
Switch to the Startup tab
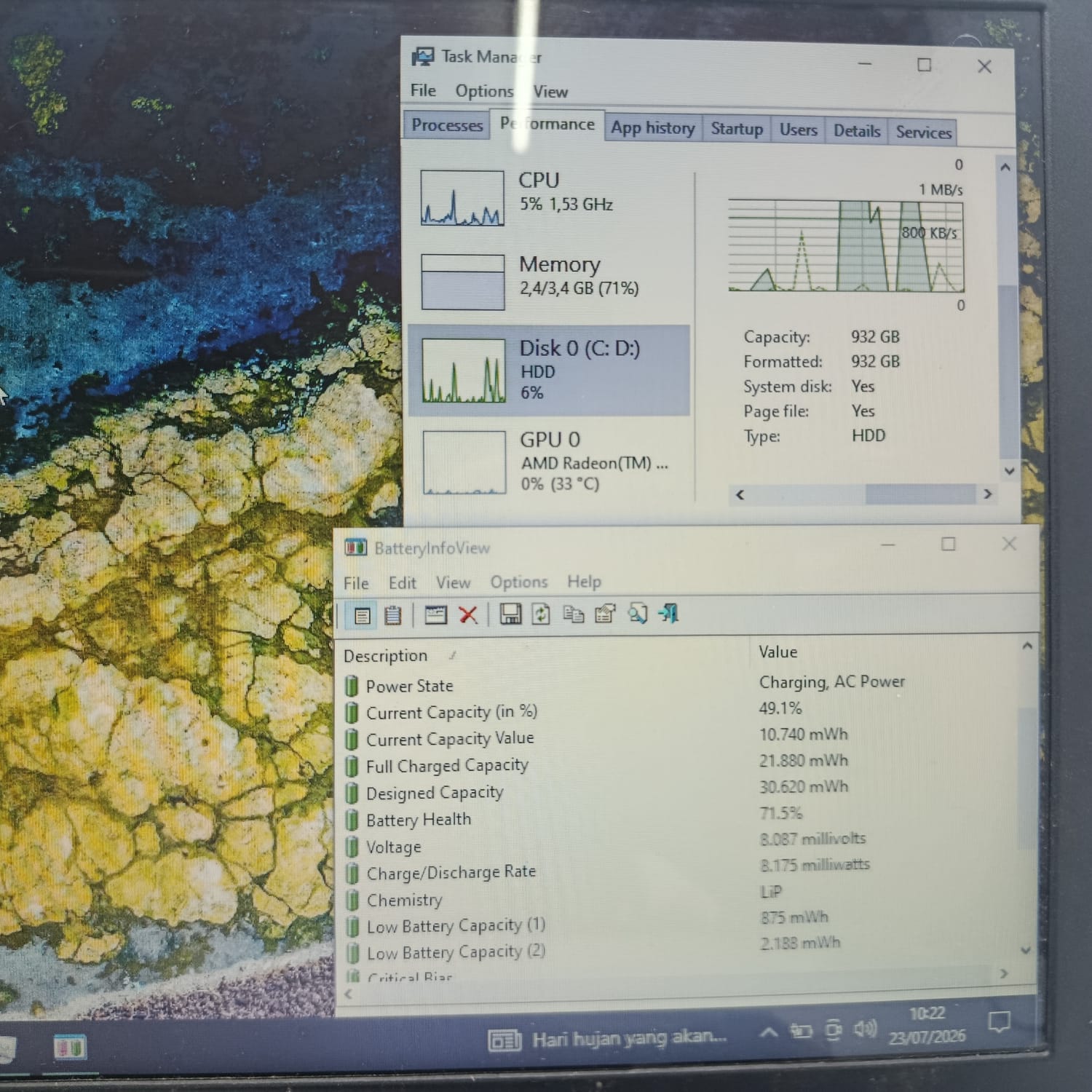(x=737, y=129)
